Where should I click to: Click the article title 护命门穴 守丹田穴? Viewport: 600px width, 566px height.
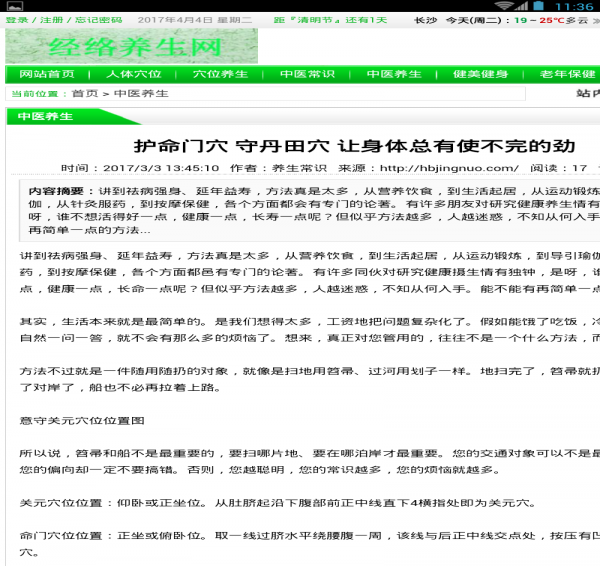tap(354, 146)
